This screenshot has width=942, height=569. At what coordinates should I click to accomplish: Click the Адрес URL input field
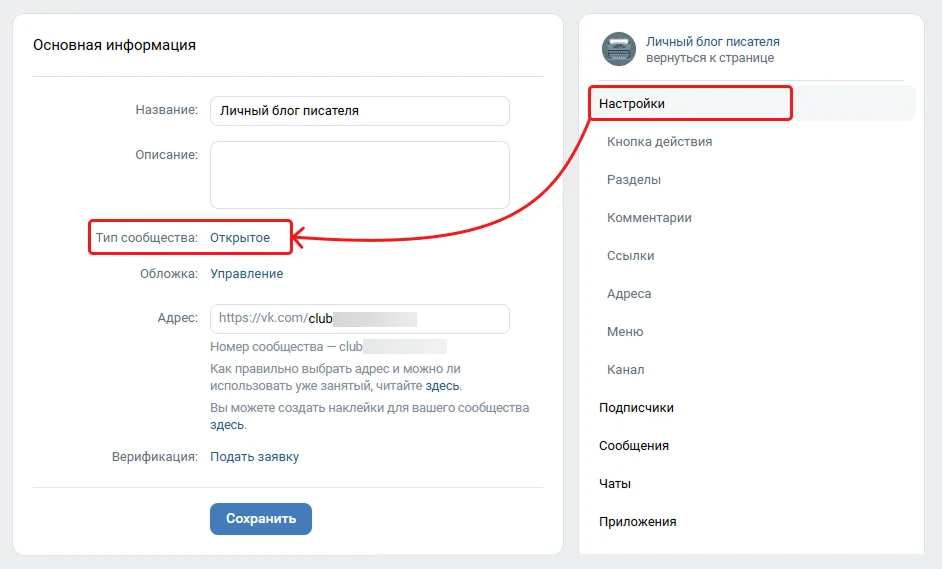point(359,319)
